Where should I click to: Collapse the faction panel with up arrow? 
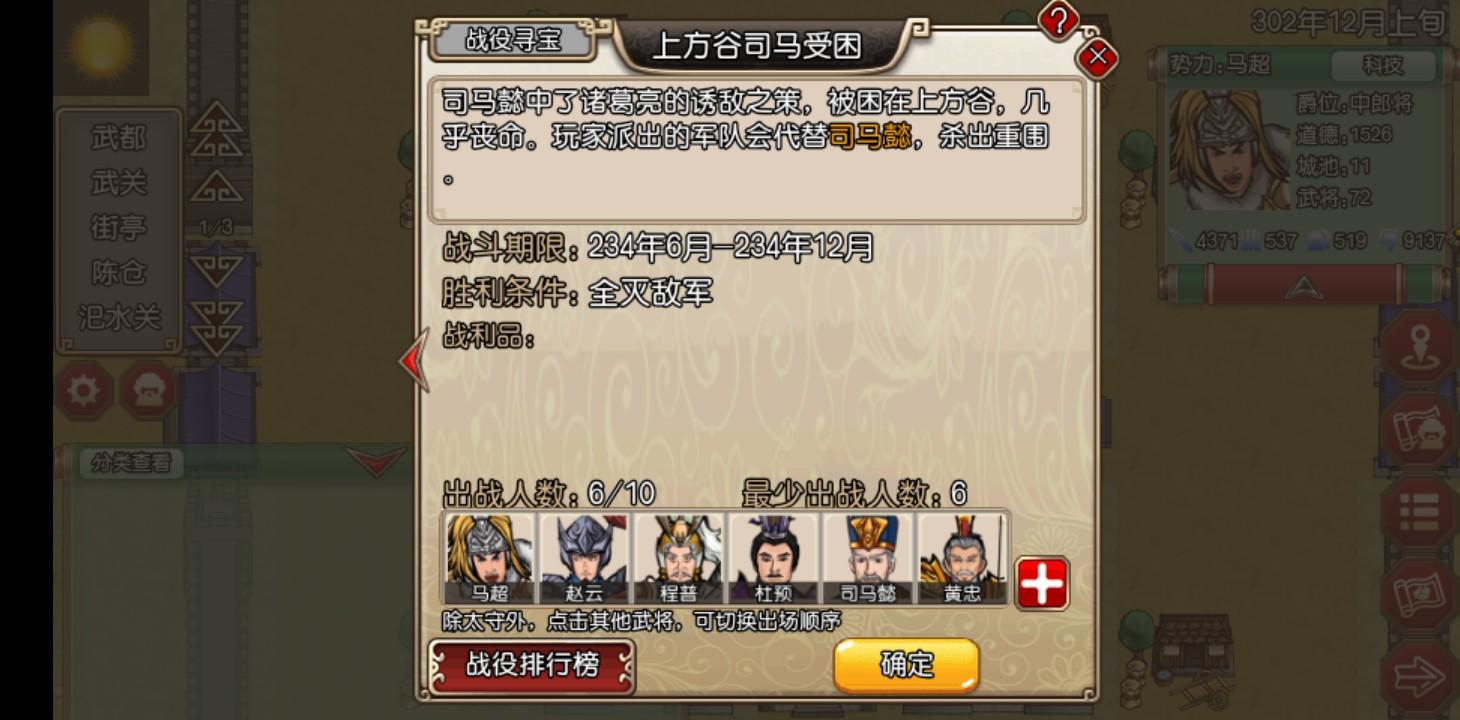coord(1303,287)
